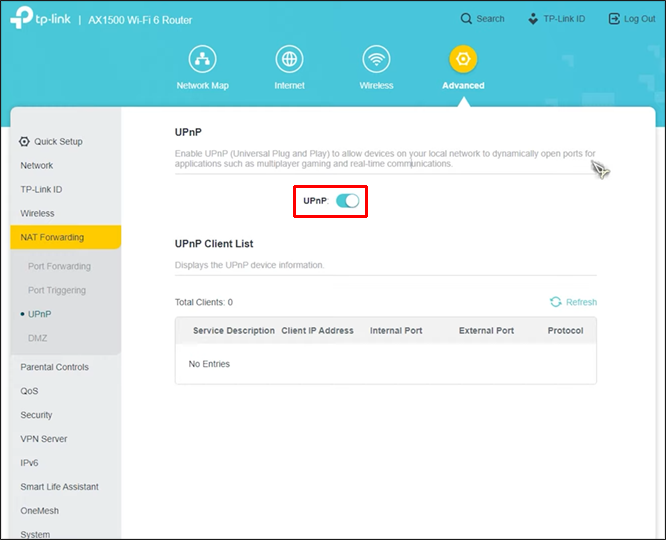
Task: Click the Refresh text link
Action: pyautogui.click(x=581, y=302)
